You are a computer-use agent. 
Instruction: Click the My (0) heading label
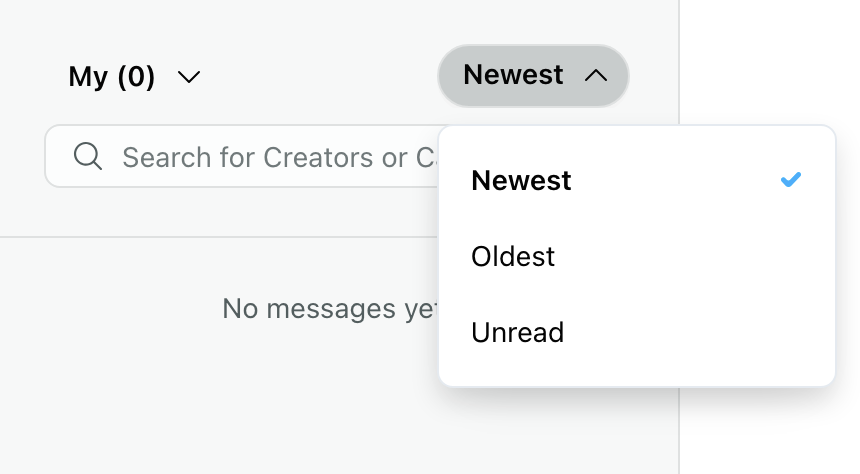pyautogui.click(x=112, y=76)
